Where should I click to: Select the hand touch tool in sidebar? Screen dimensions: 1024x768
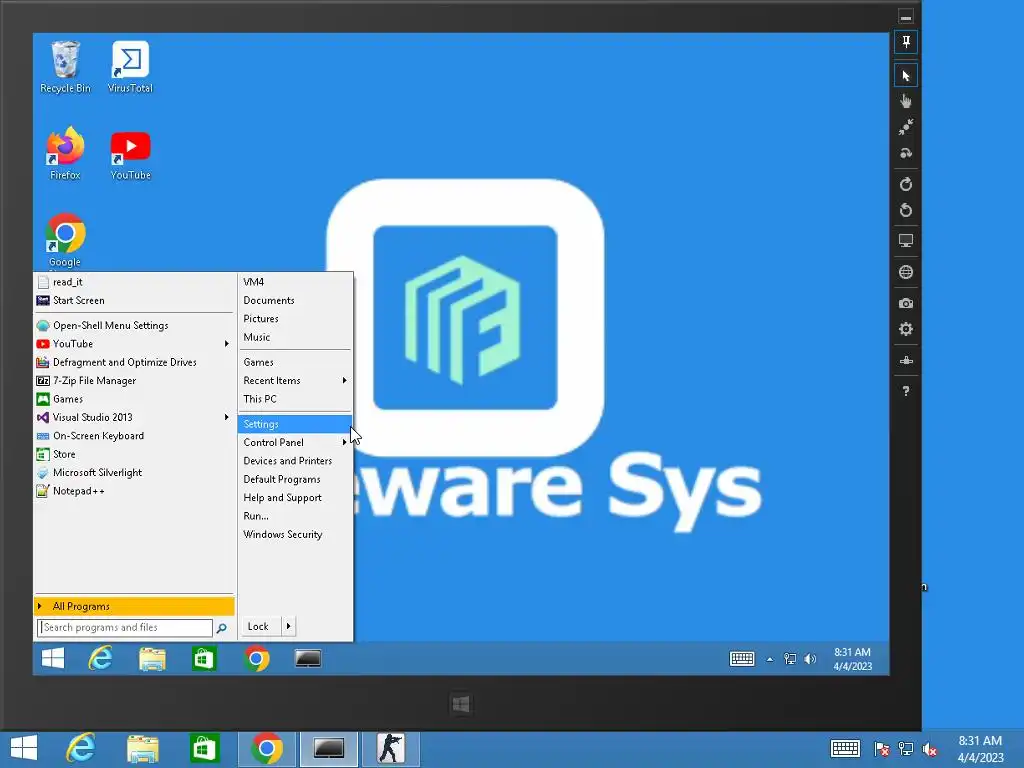point(906,101)
